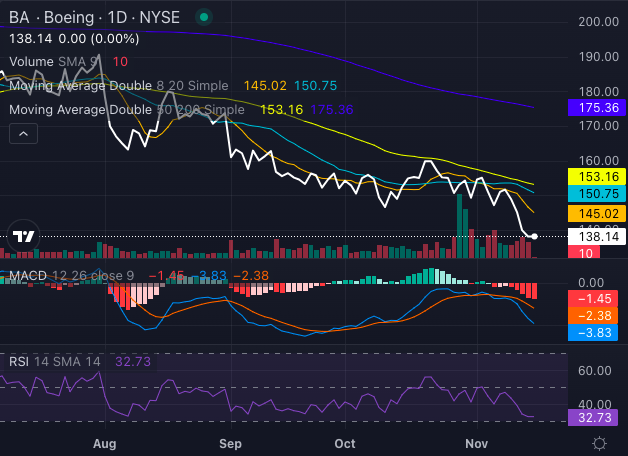Image resolution: width=628 pixels, height=456 pixels.
Task: Click the MACD 12 26 indicator legend
Action: pyautogui.click(x=70, y=274)
